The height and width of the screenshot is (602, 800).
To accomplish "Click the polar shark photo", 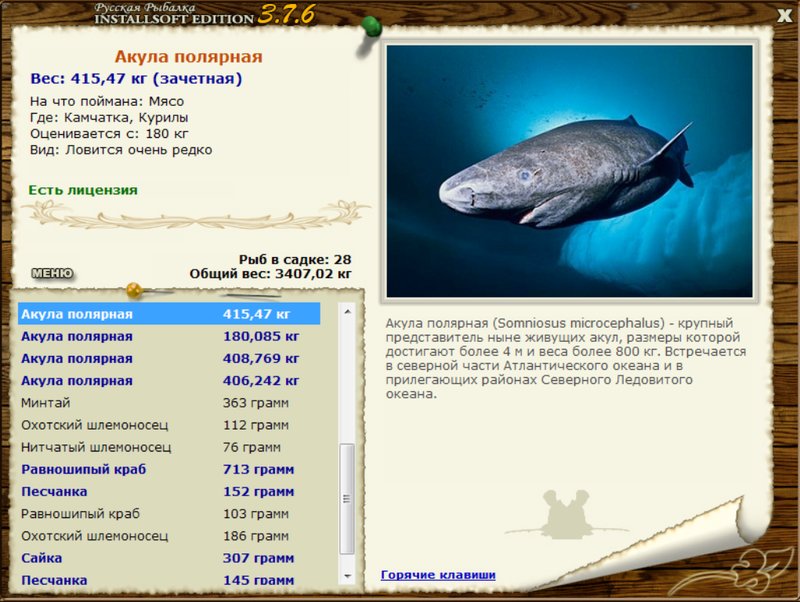I will [x=569, y=171].
